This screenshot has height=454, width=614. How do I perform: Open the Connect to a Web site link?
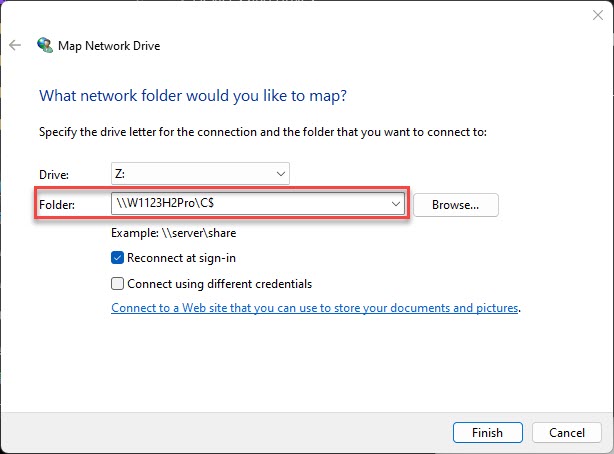coord(315,308)
